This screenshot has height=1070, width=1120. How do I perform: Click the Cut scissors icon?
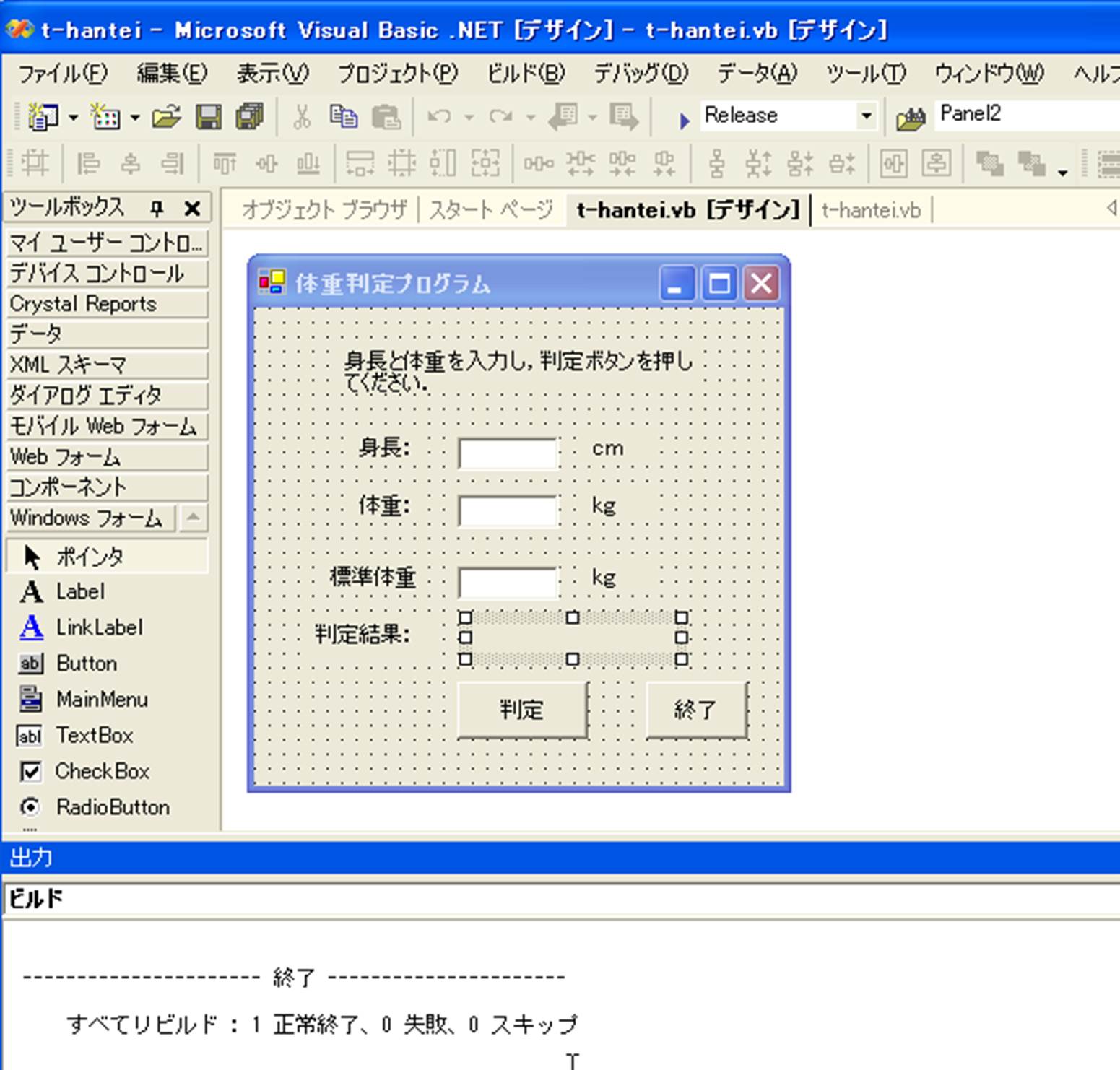302,117
